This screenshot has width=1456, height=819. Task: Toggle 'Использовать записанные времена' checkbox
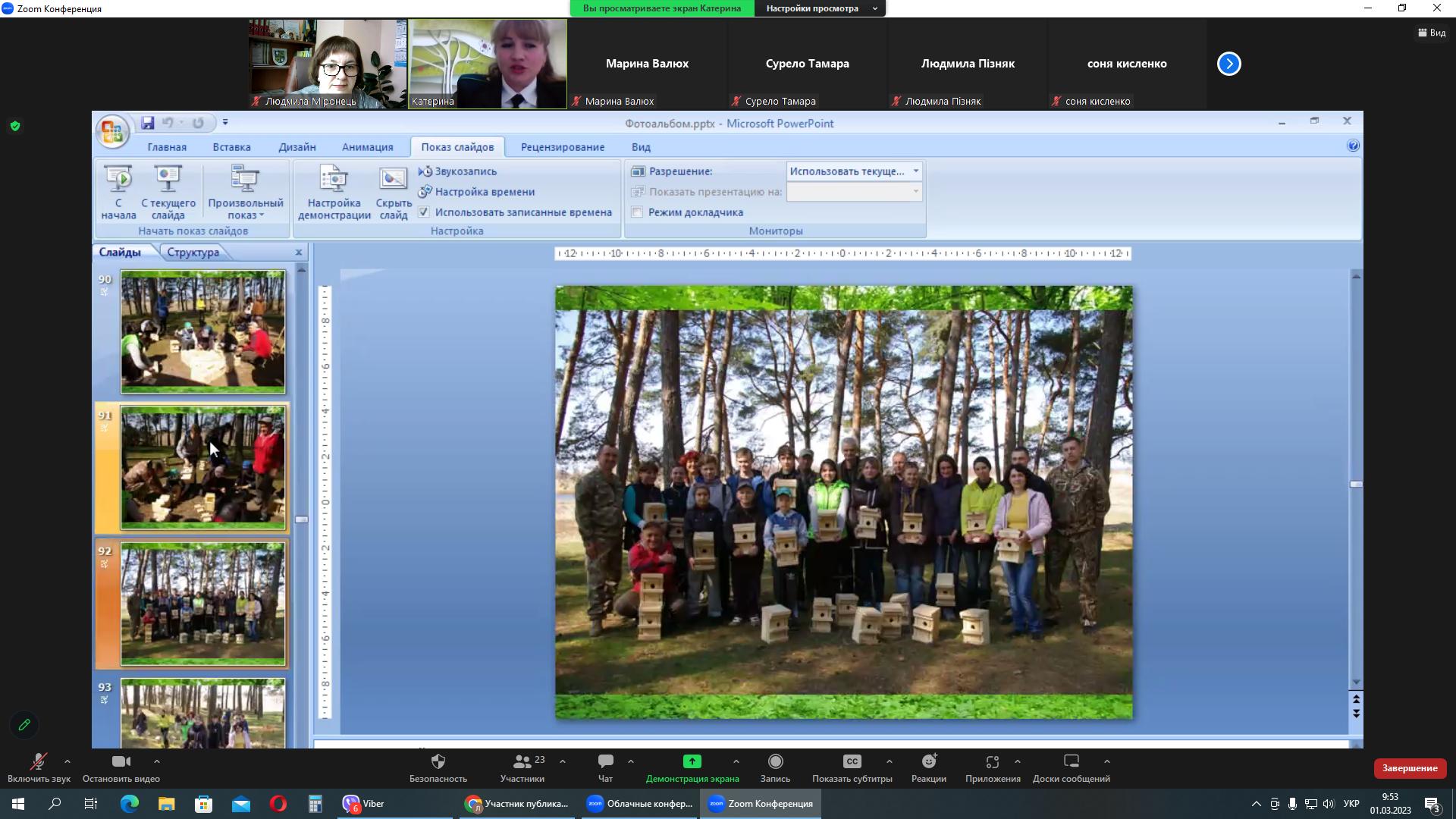pos(424,212)
